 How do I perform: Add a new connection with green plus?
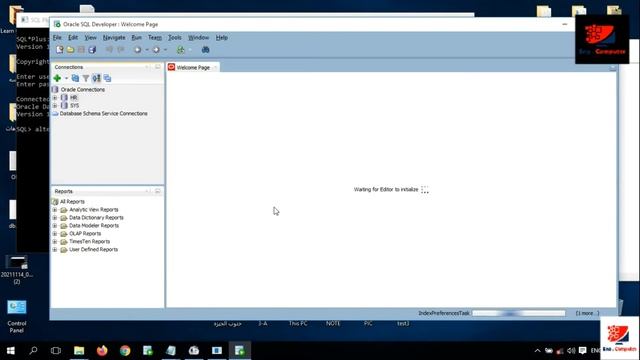pyautogui.click(x=57, y=78)
